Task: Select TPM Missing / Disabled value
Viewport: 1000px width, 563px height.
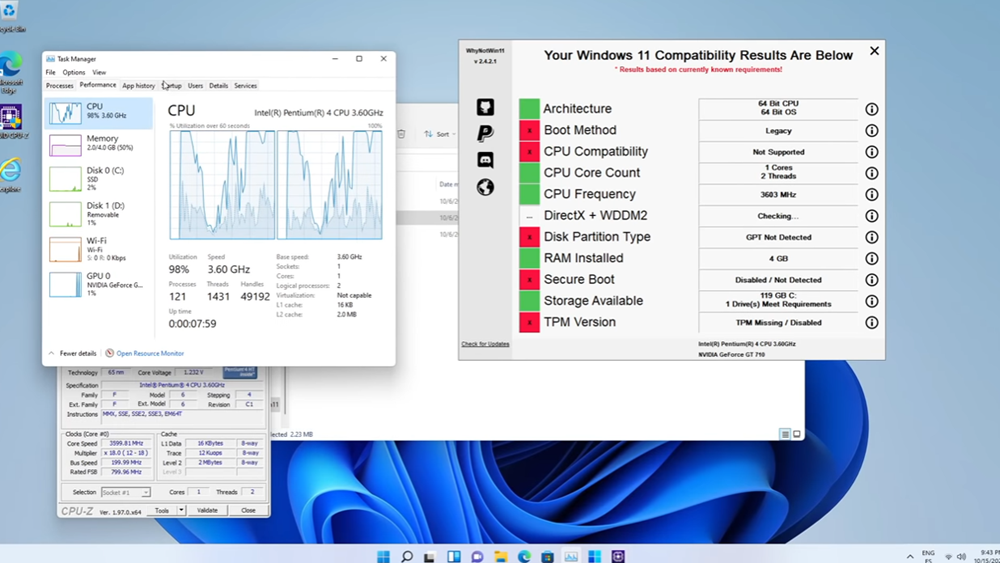Action: [x=778, y=323]
